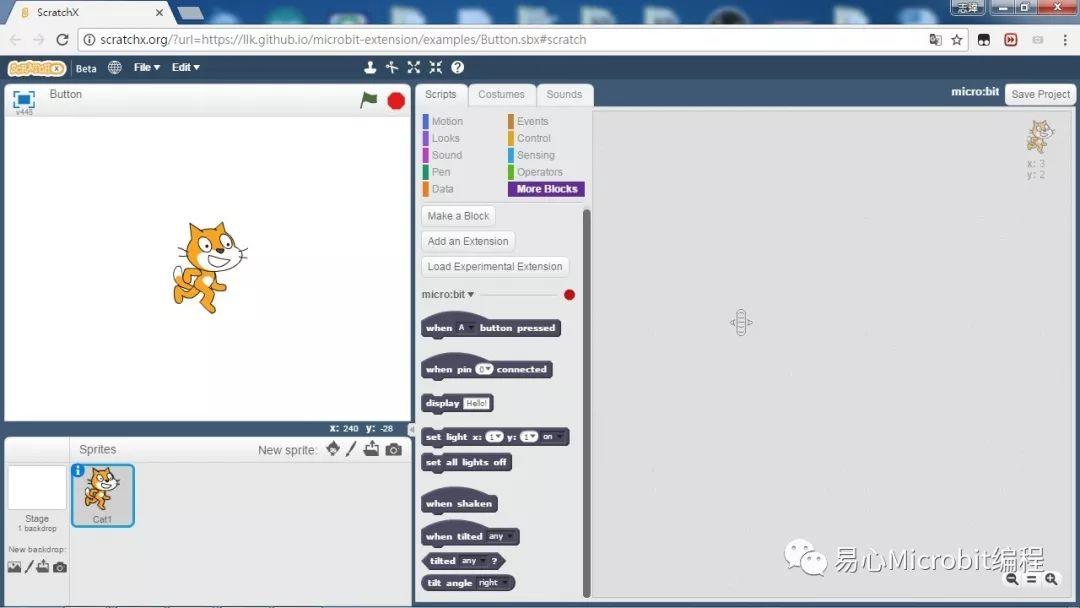The height and width of the screenshot is (608, 1080).
Task: Switch to the Scripts tab
Action: [x=441, y=94]
